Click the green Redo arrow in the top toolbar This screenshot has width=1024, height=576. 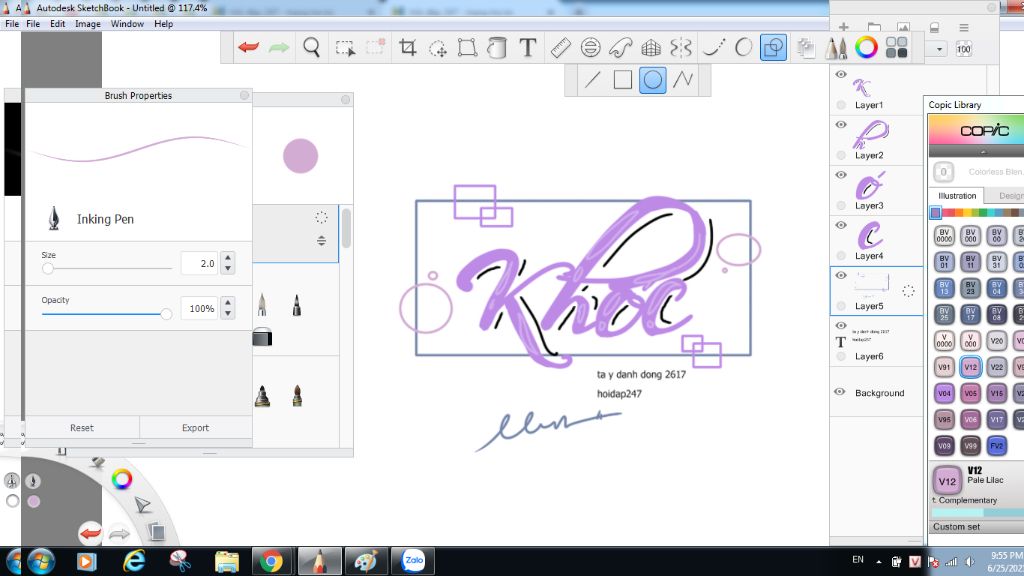click(279, 47)
